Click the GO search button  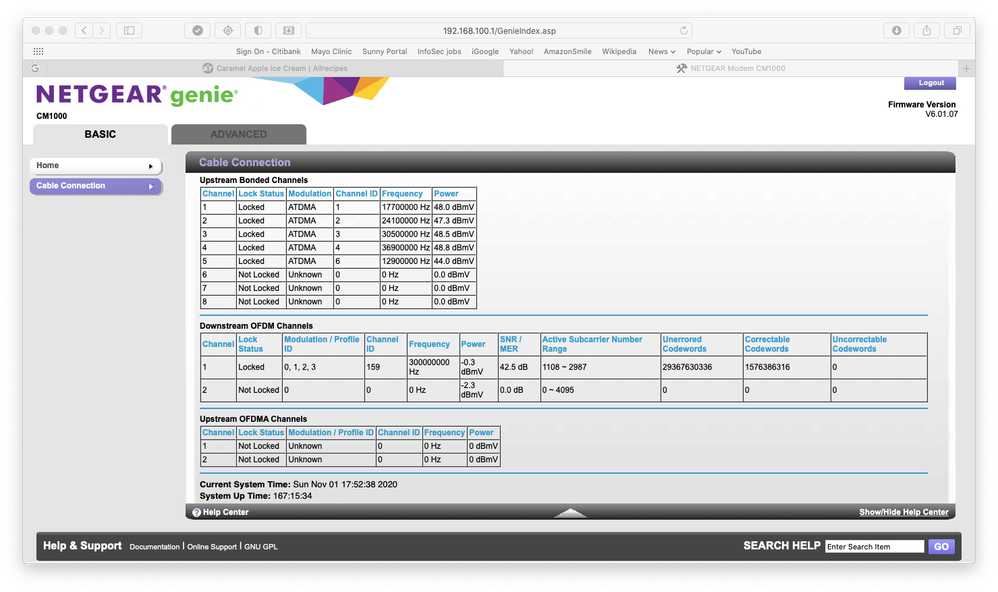point(941,546)
